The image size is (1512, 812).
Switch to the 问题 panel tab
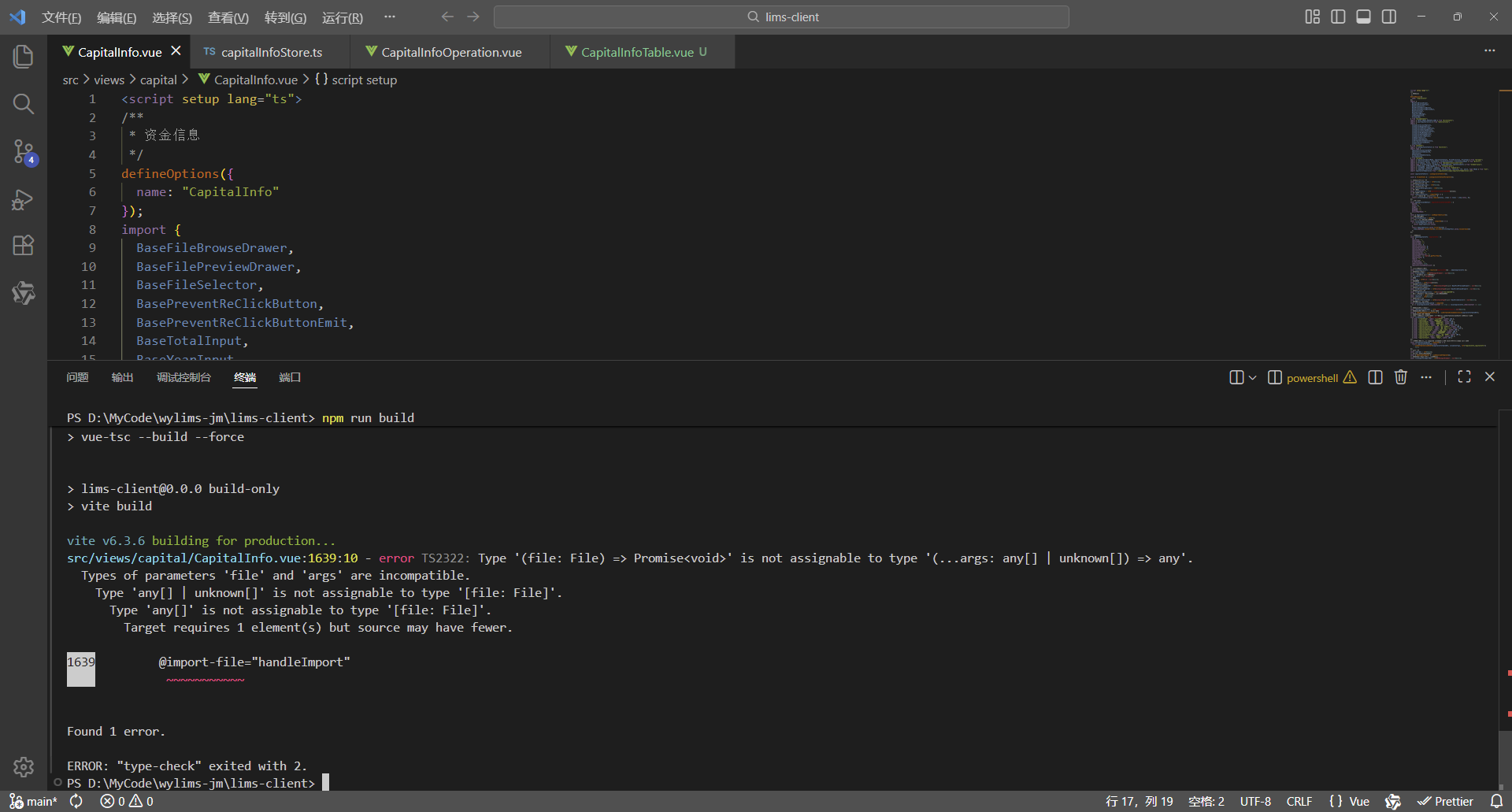click(77, 377)
